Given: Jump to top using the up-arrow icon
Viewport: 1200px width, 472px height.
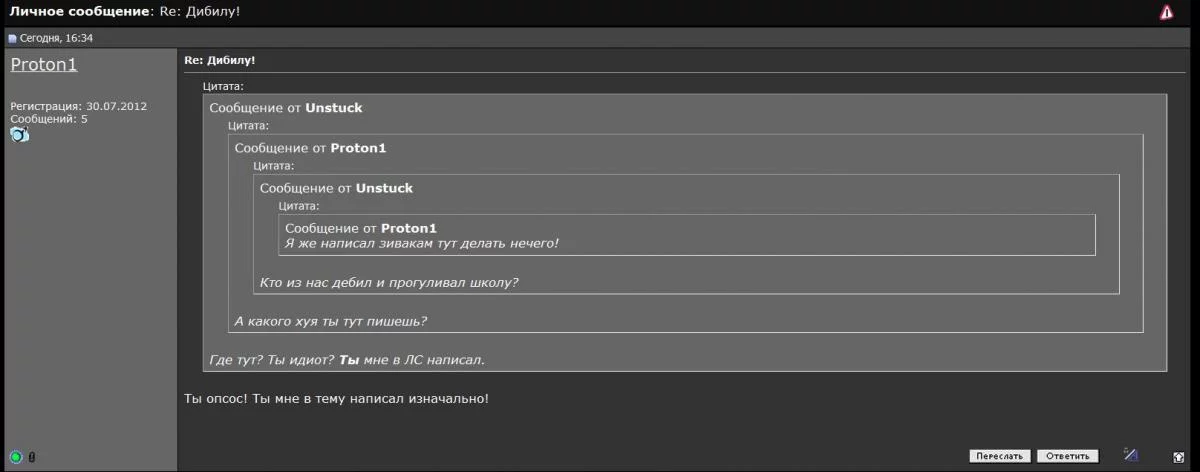Looking at the screenshot, I should click(1179, 456).
